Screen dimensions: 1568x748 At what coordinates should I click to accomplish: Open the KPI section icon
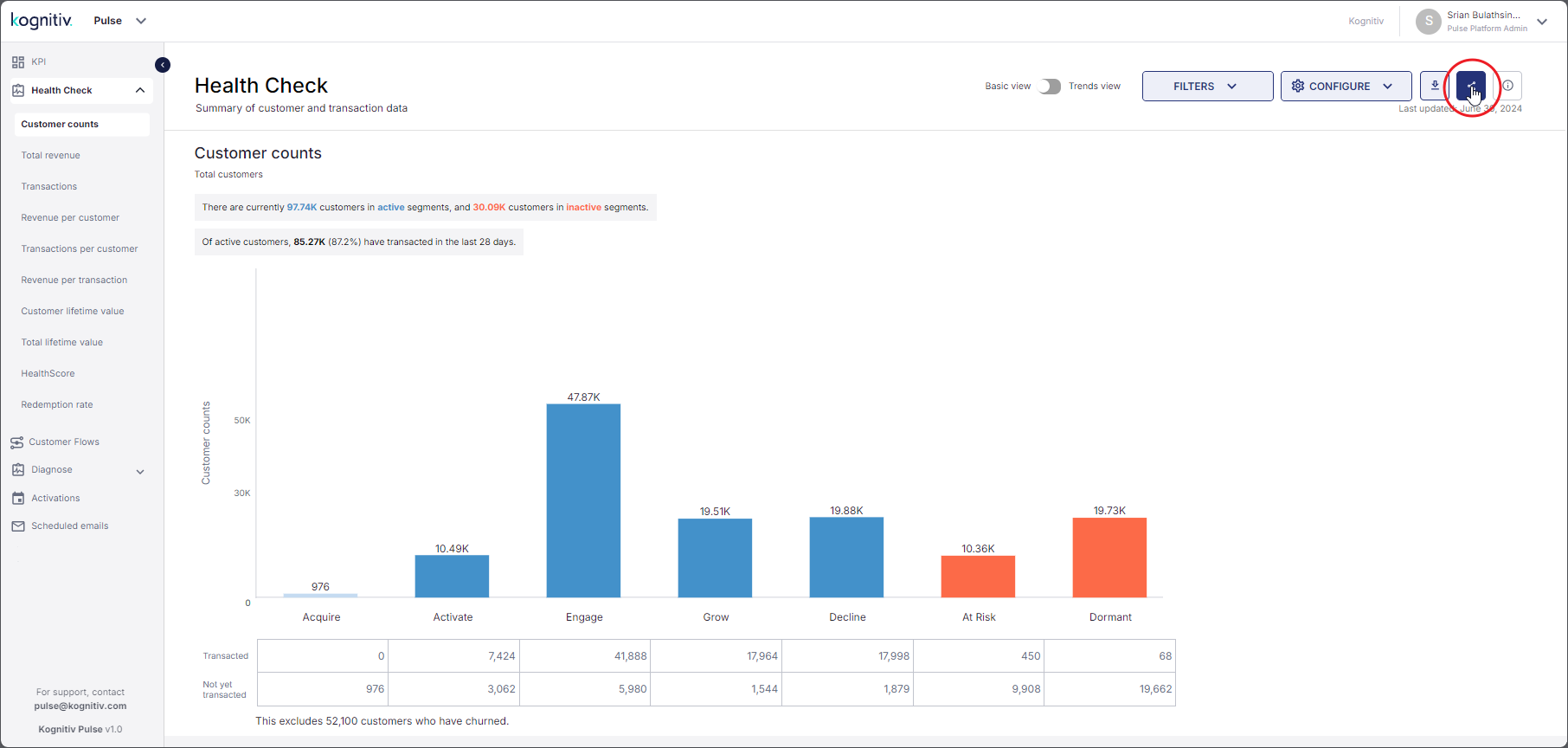18,62
